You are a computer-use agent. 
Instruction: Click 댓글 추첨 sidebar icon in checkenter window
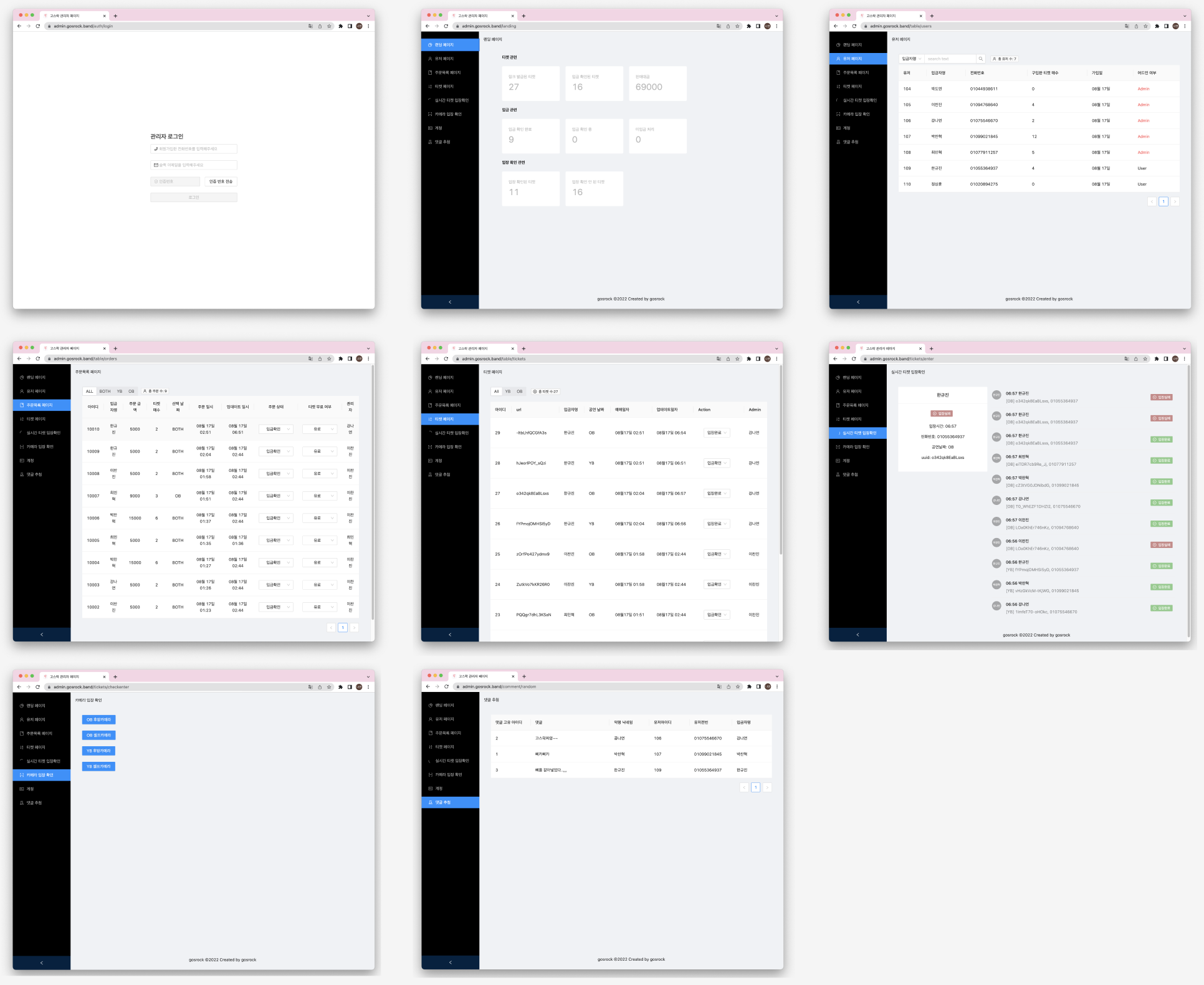[22, 803]
